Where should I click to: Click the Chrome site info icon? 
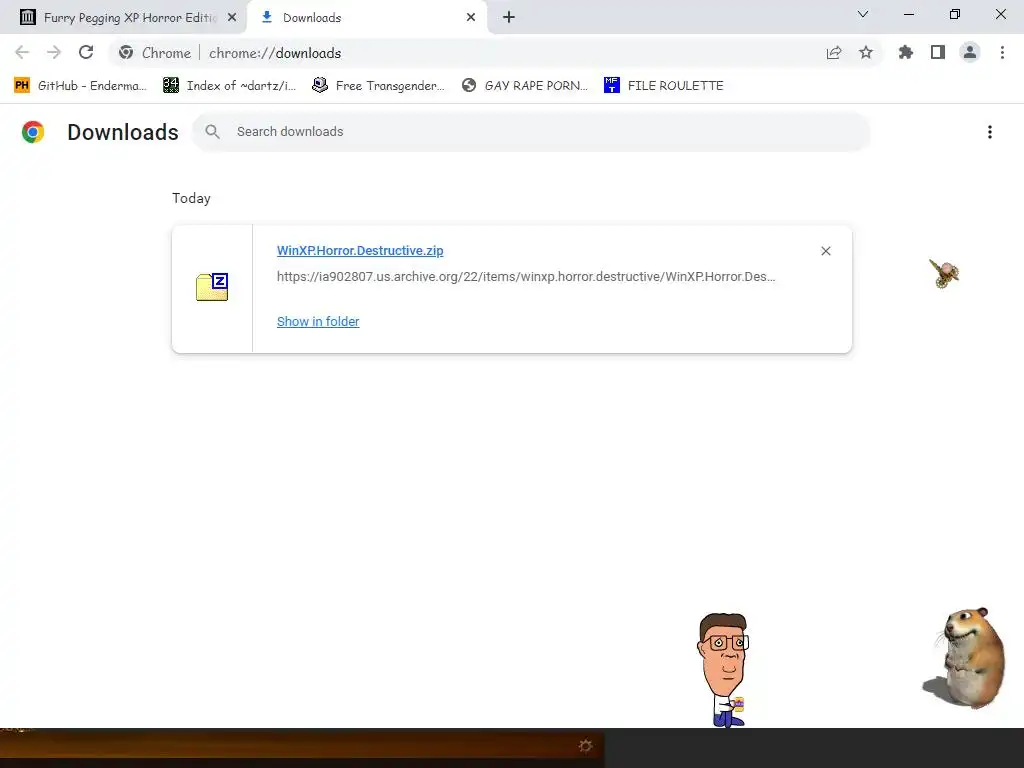(x=126, y=53)
